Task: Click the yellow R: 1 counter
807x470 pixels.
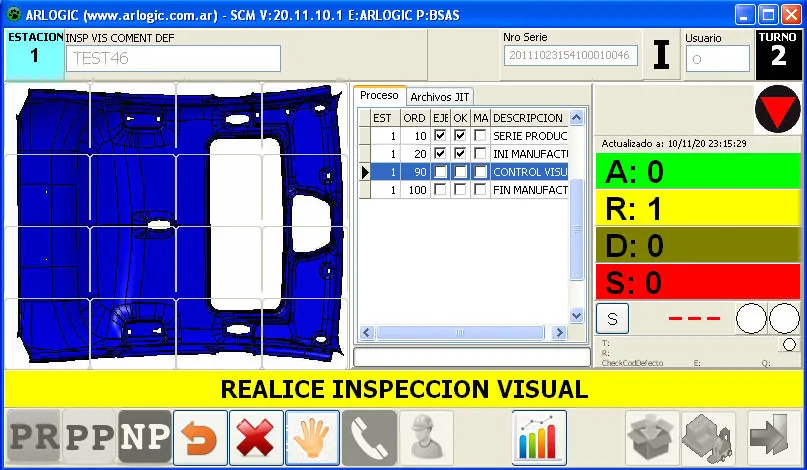Action: click(x=698, y=208)
